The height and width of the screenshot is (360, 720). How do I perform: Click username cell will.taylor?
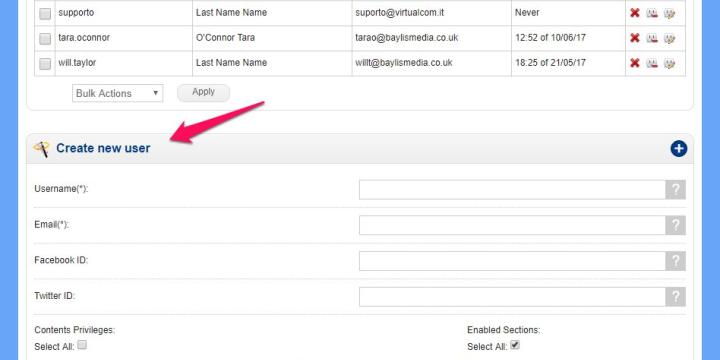coord(77,62)
